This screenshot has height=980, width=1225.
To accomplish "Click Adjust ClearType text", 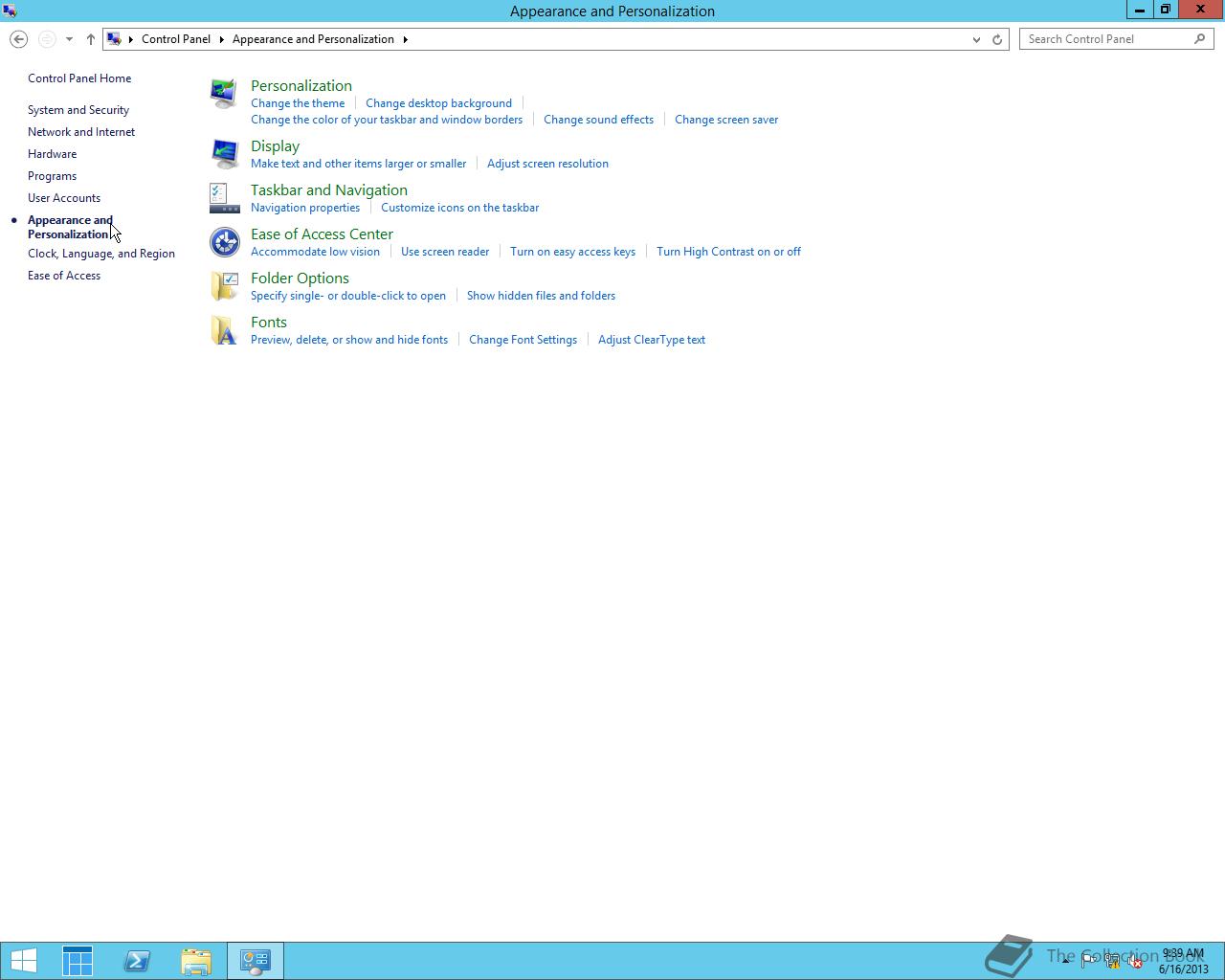I will tap(652, 340).
